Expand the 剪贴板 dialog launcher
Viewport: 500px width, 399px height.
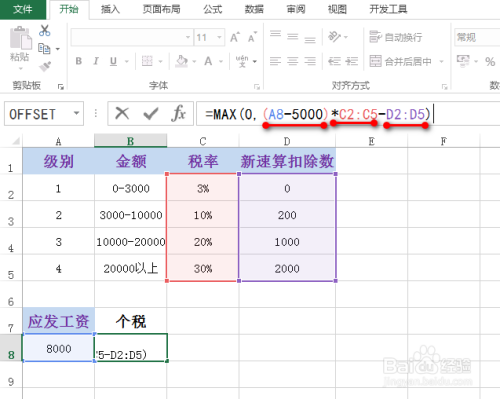61,87
